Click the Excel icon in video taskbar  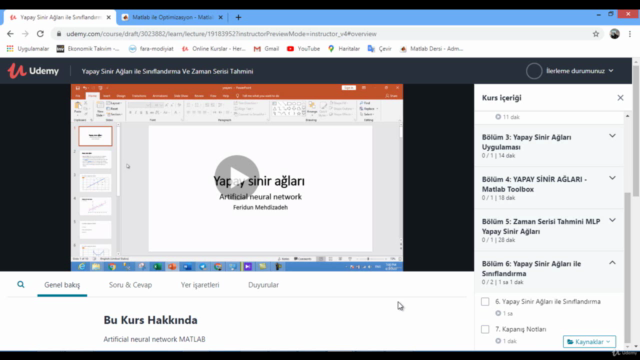pos(157,267)
